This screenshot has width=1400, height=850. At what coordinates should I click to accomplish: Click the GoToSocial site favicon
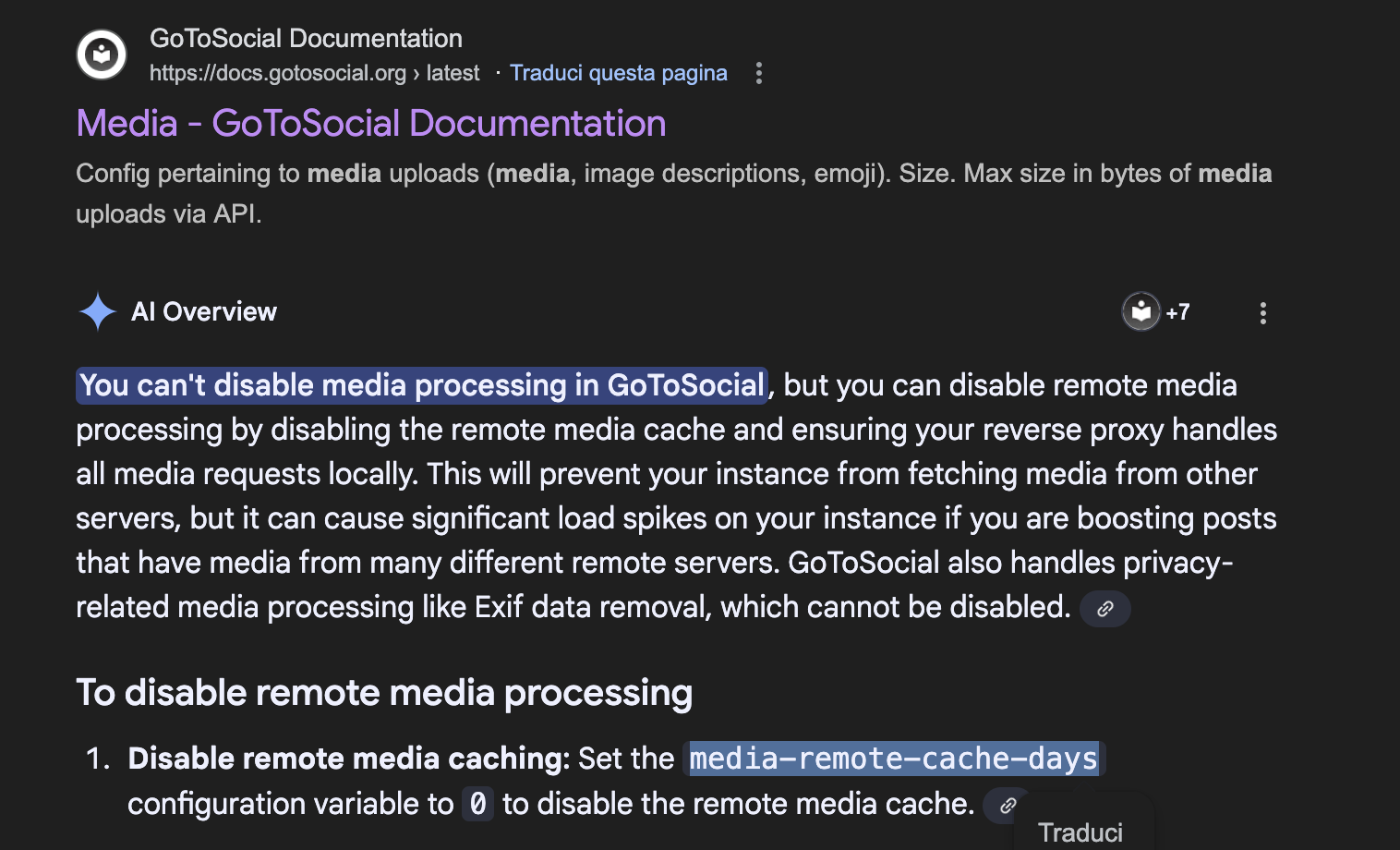pos(102,55)
